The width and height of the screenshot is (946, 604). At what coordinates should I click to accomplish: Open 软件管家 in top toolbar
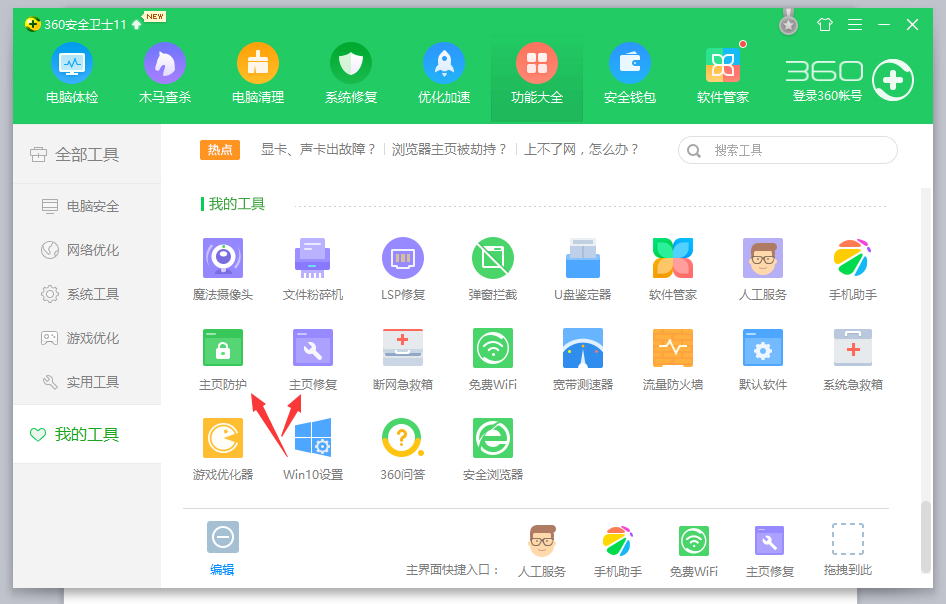click(722, 74)
